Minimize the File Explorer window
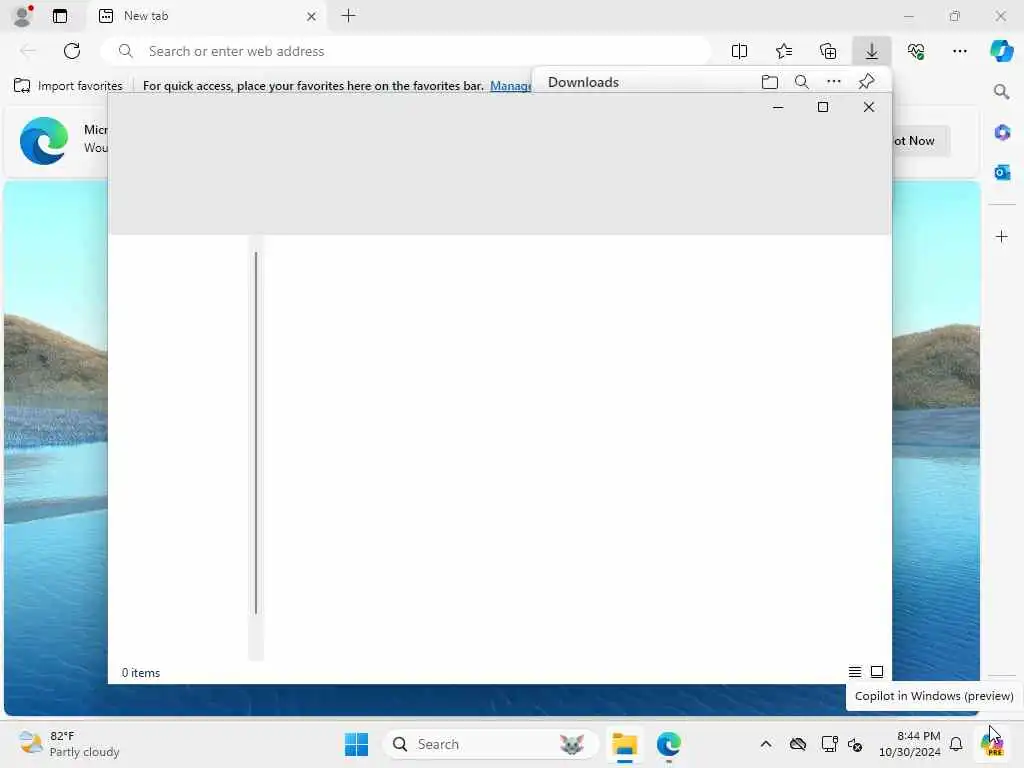 pyautogui.click(x=778, y=107)
